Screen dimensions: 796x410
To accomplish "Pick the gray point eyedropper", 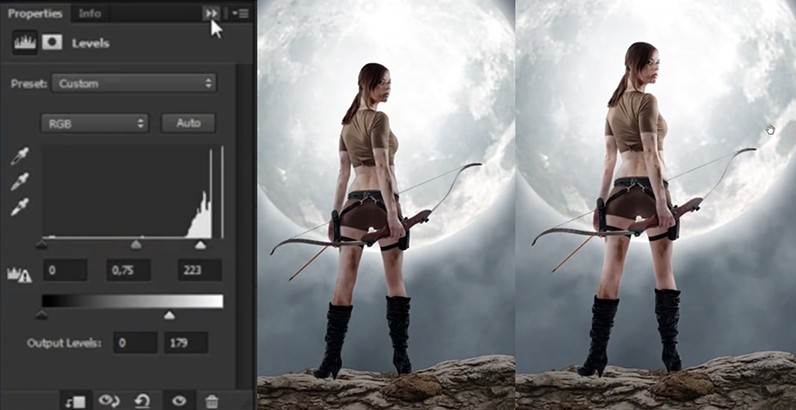I will [20, 181].
